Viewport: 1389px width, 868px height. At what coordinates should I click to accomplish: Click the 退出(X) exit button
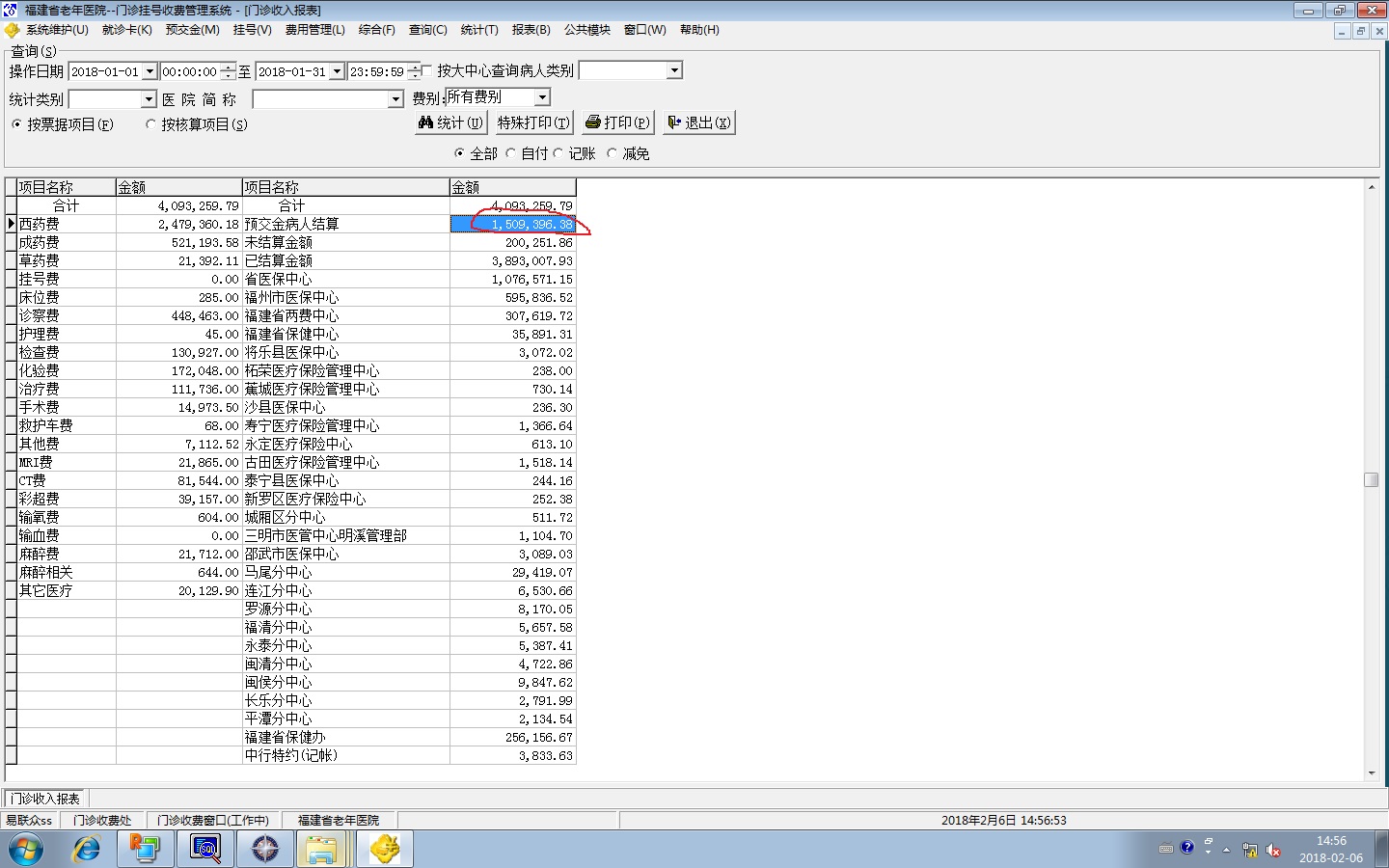point(698,122)
